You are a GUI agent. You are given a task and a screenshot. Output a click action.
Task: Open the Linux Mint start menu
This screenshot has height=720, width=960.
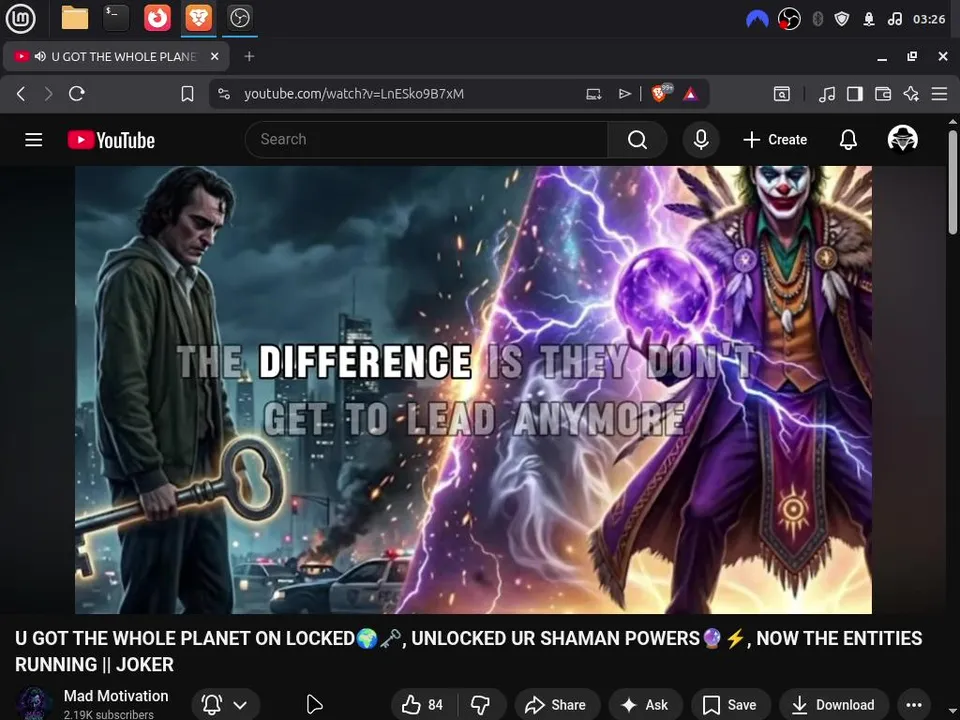(20, 18)
